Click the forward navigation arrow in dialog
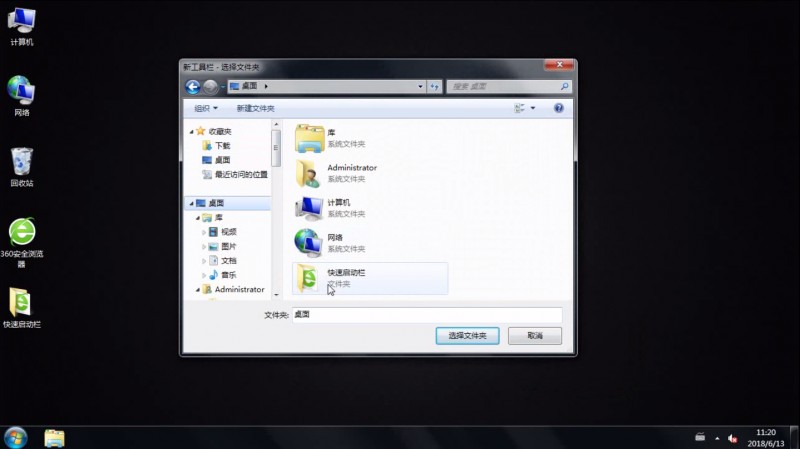This screenshot has height=449, width=800. coord(210,87)
